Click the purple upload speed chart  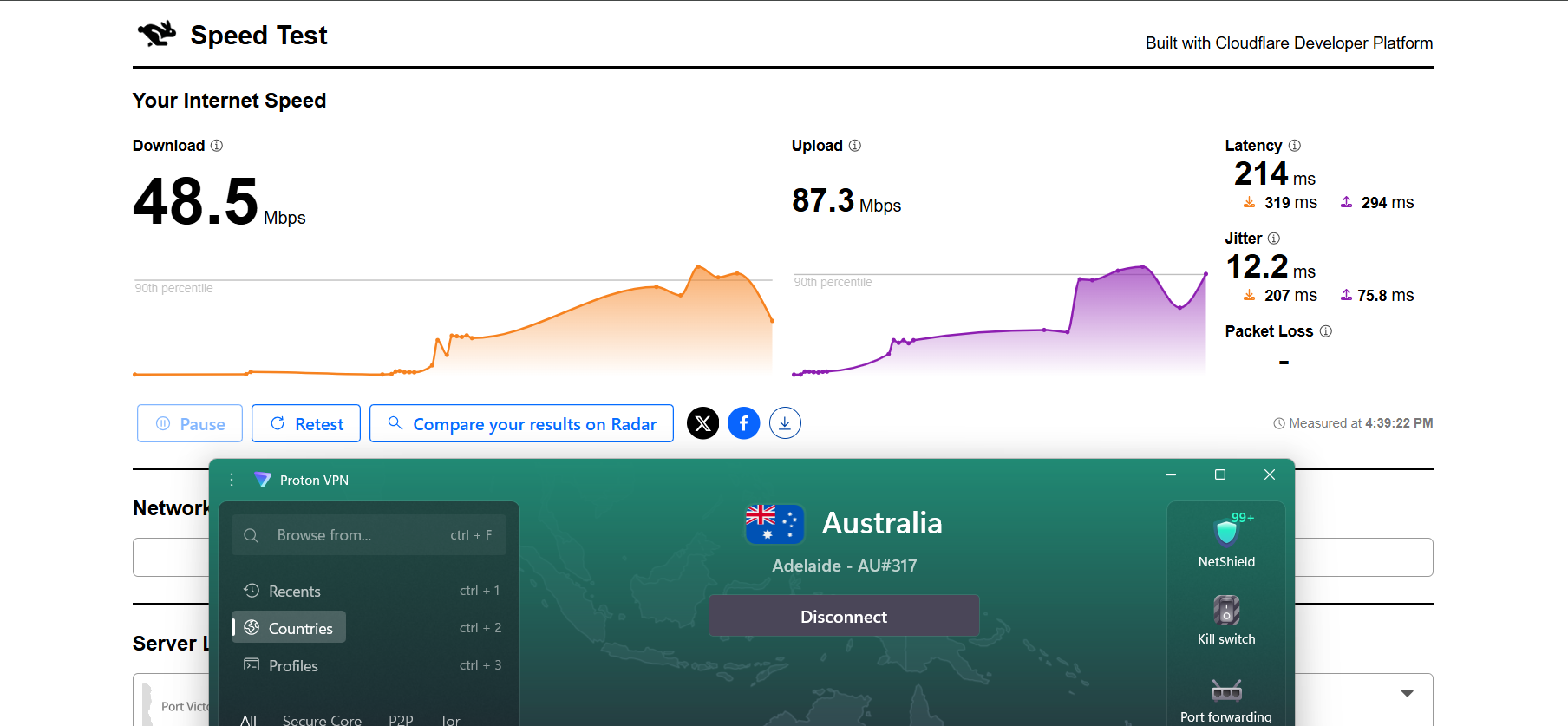(x=999, y=323)
